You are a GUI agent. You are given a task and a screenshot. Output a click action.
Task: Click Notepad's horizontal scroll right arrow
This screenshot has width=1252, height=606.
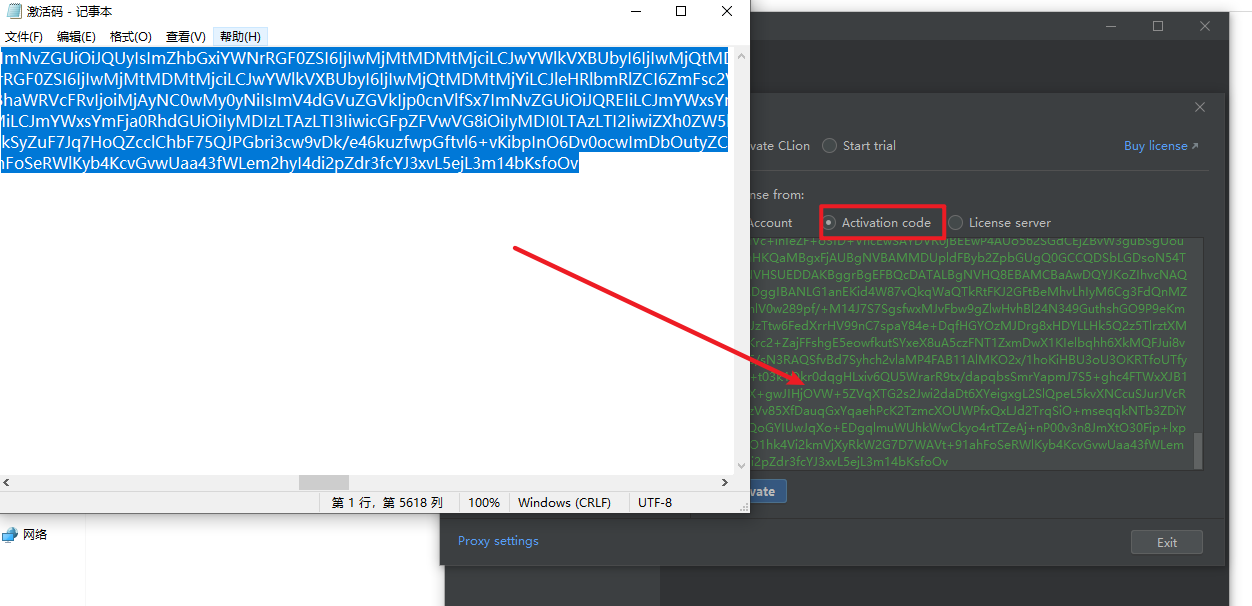tap(726, 482)
